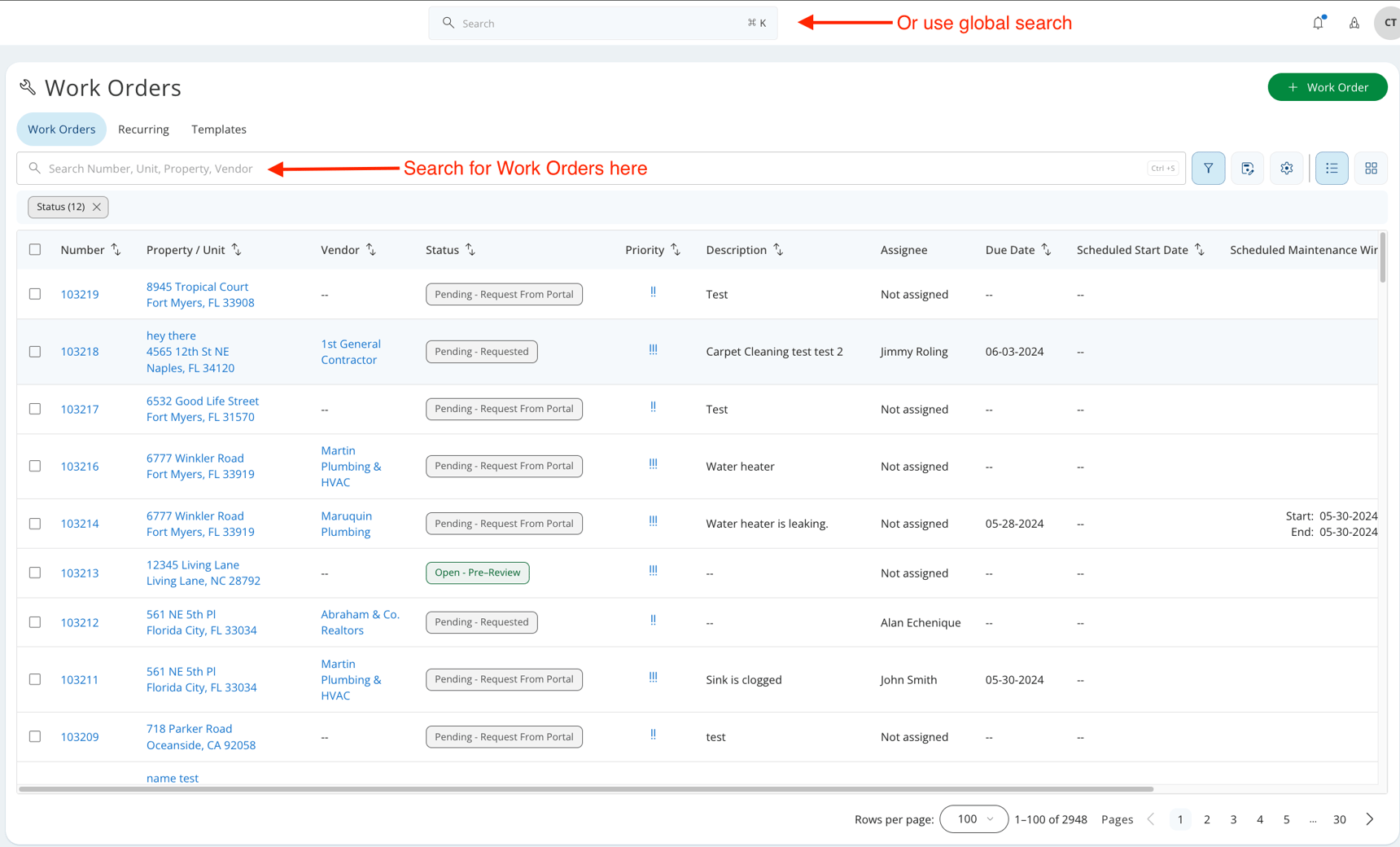Sort the table by Priority column

(x=676, y=249)
